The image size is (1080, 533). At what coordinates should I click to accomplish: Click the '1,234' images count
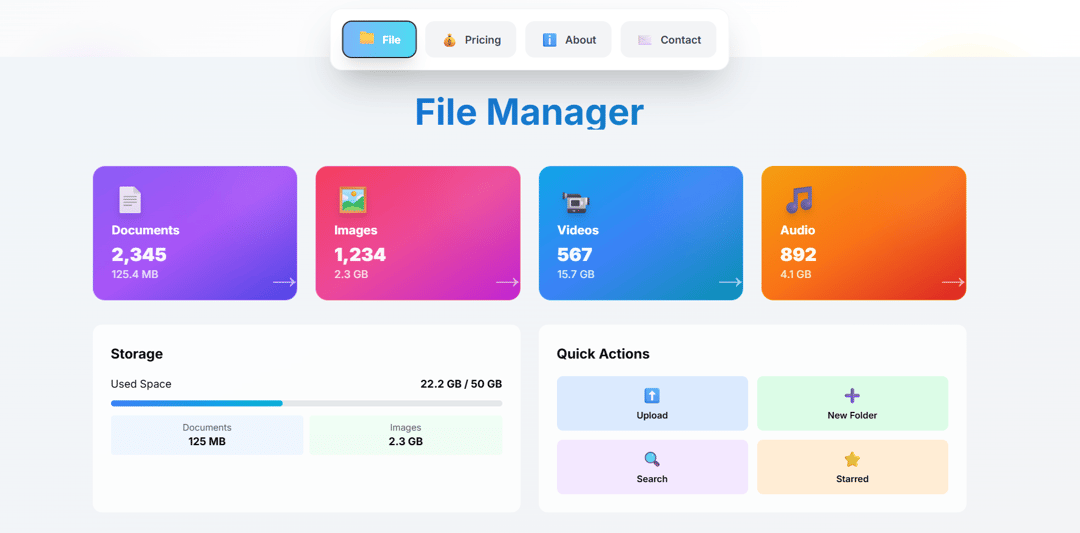(x=360, y=255)
